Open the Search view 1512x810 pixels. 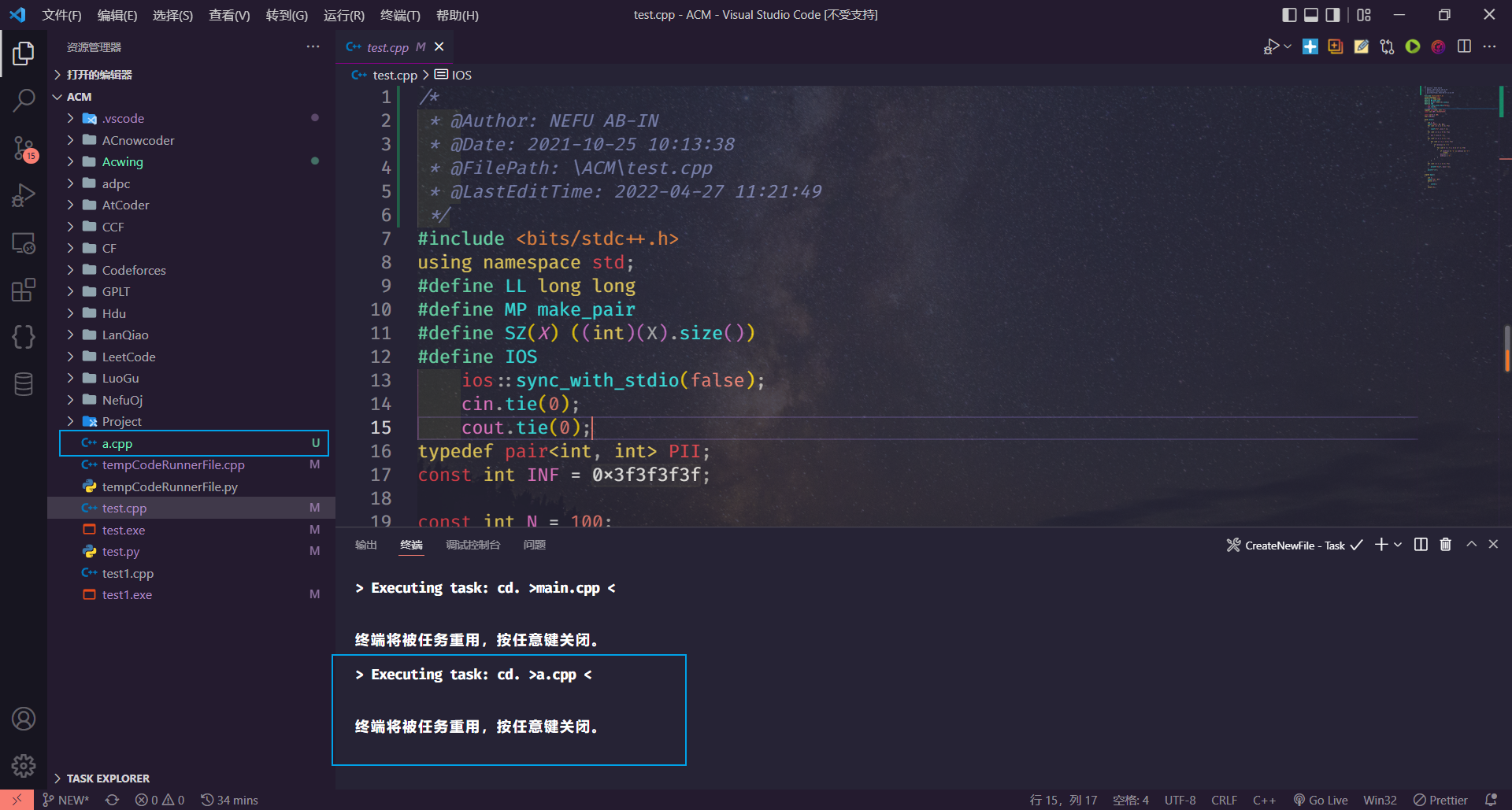point(23,101)
